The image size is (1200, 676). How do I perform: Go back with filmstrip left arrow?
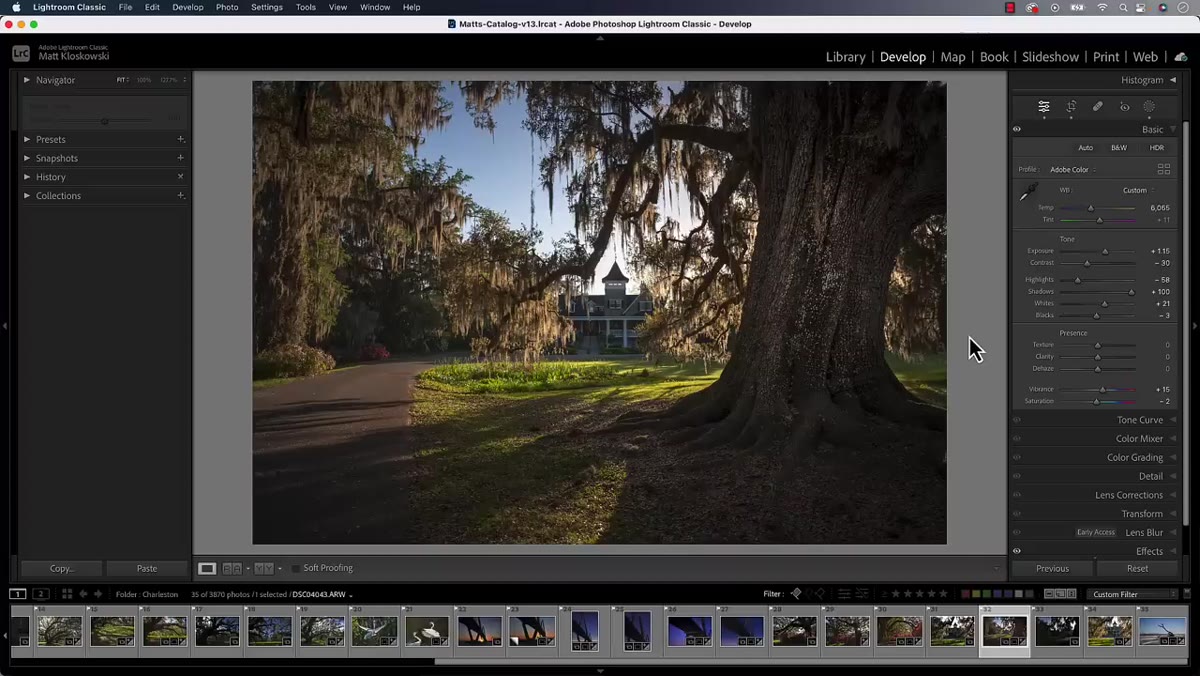coord(83,594)
